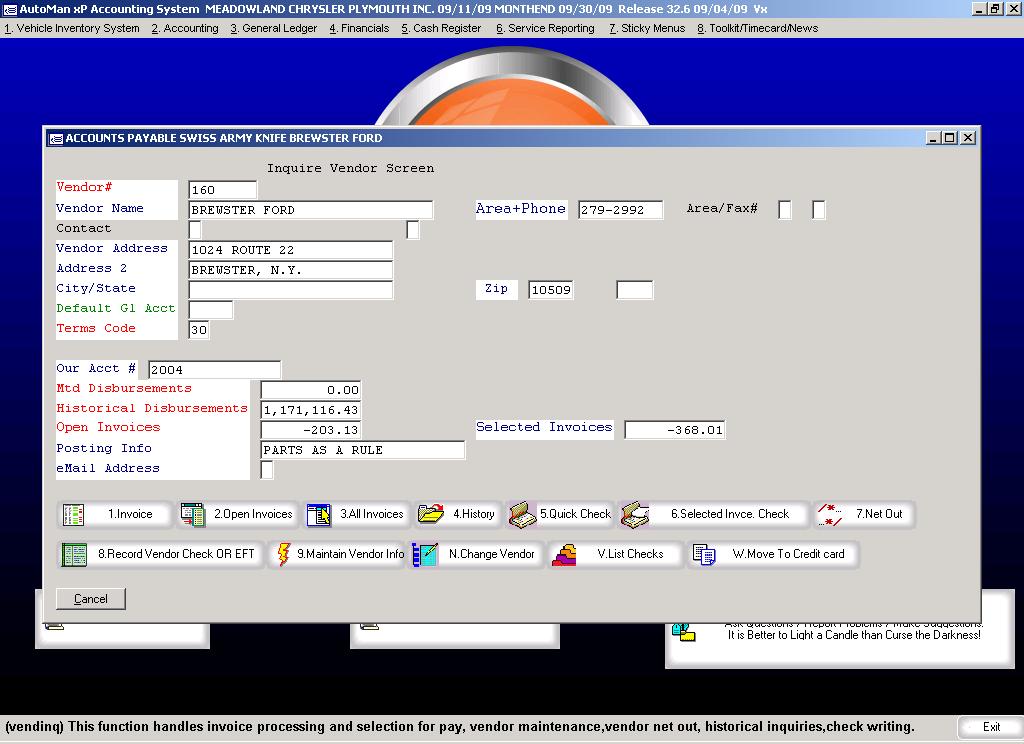This screenshot has width=1024, height=744.
Task: Open the Accounting menu
Action: click(185, 28)
